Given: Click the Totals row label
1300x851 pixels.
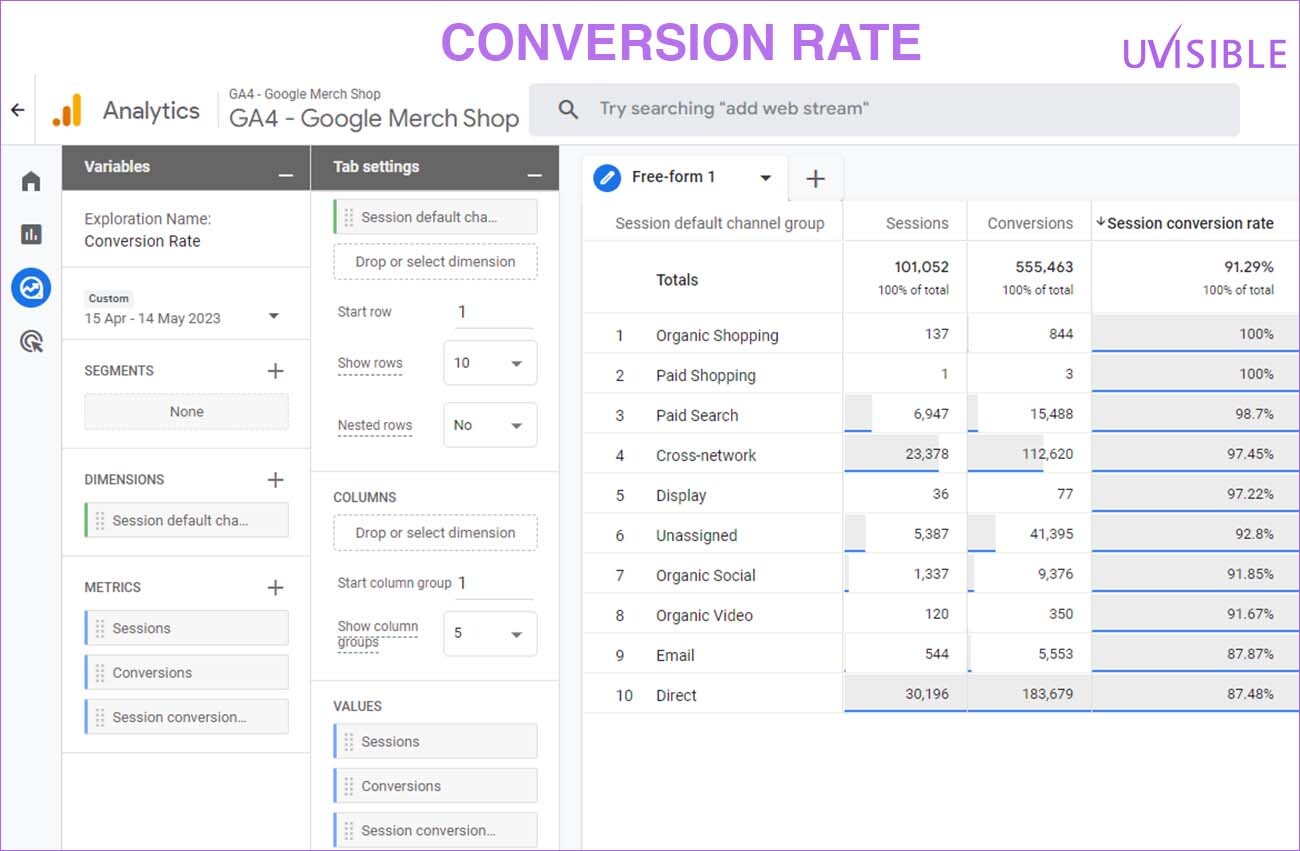Looking at the screenshot, I should tap(677, 280).
